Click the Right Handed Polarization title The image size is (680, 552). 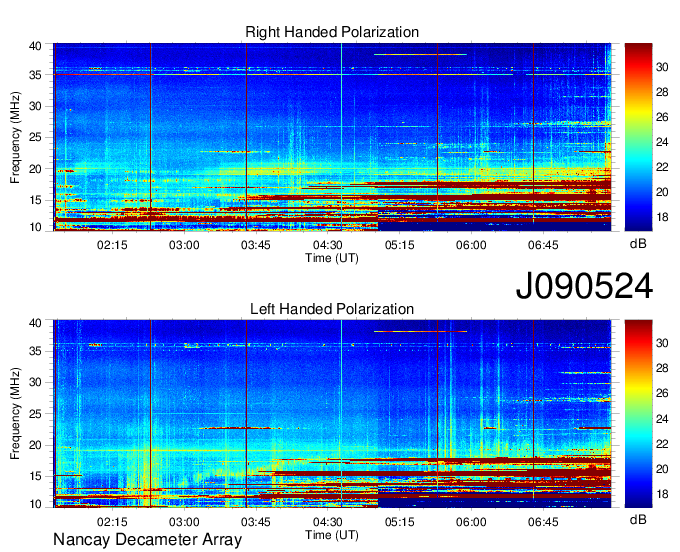(x=332, y=32)
